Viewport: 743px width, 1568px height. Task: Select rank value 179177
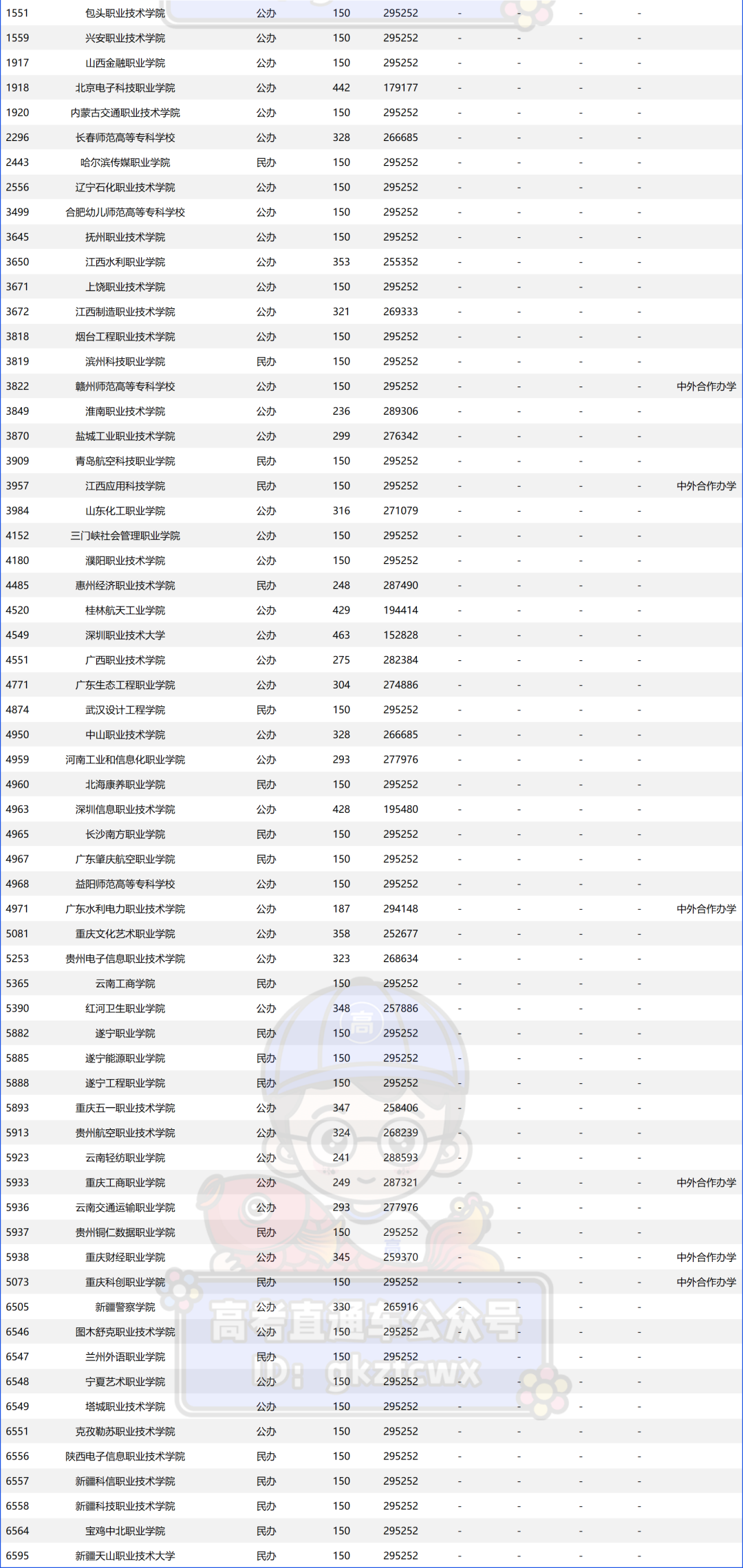click(401, 87)
